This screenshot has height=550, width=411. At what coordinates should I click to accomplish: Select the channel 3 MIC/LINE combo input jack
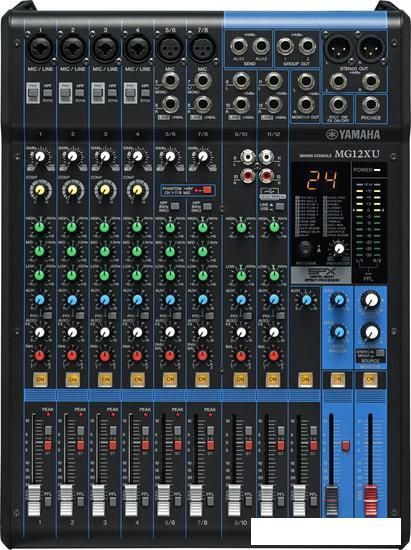(x=105, y=49)
